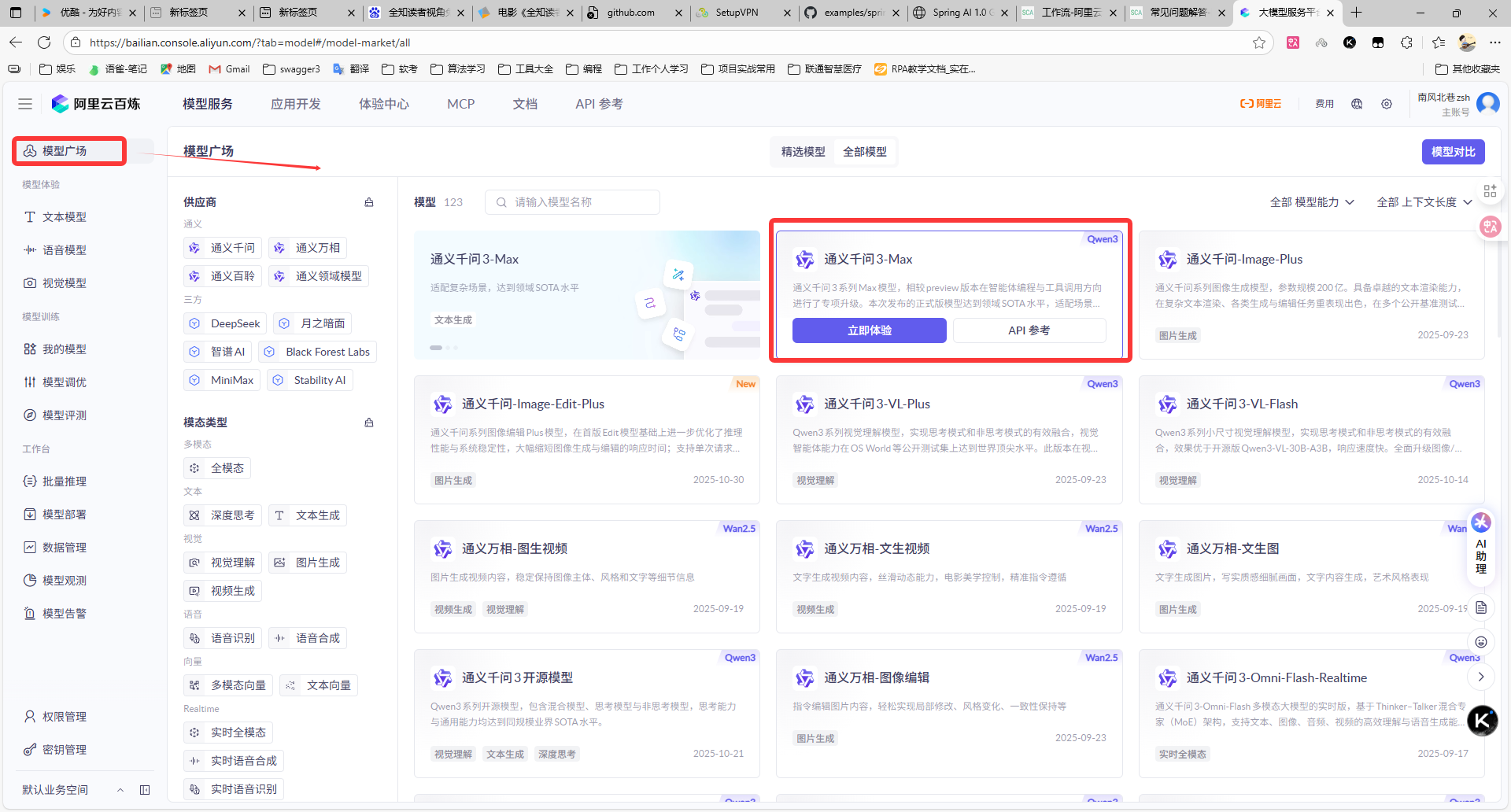The height and width of the screenshot is (812, 1511).
Task: Switch to the 精选模型 tab
Action: pyautogui.click(x=804, y=152)
